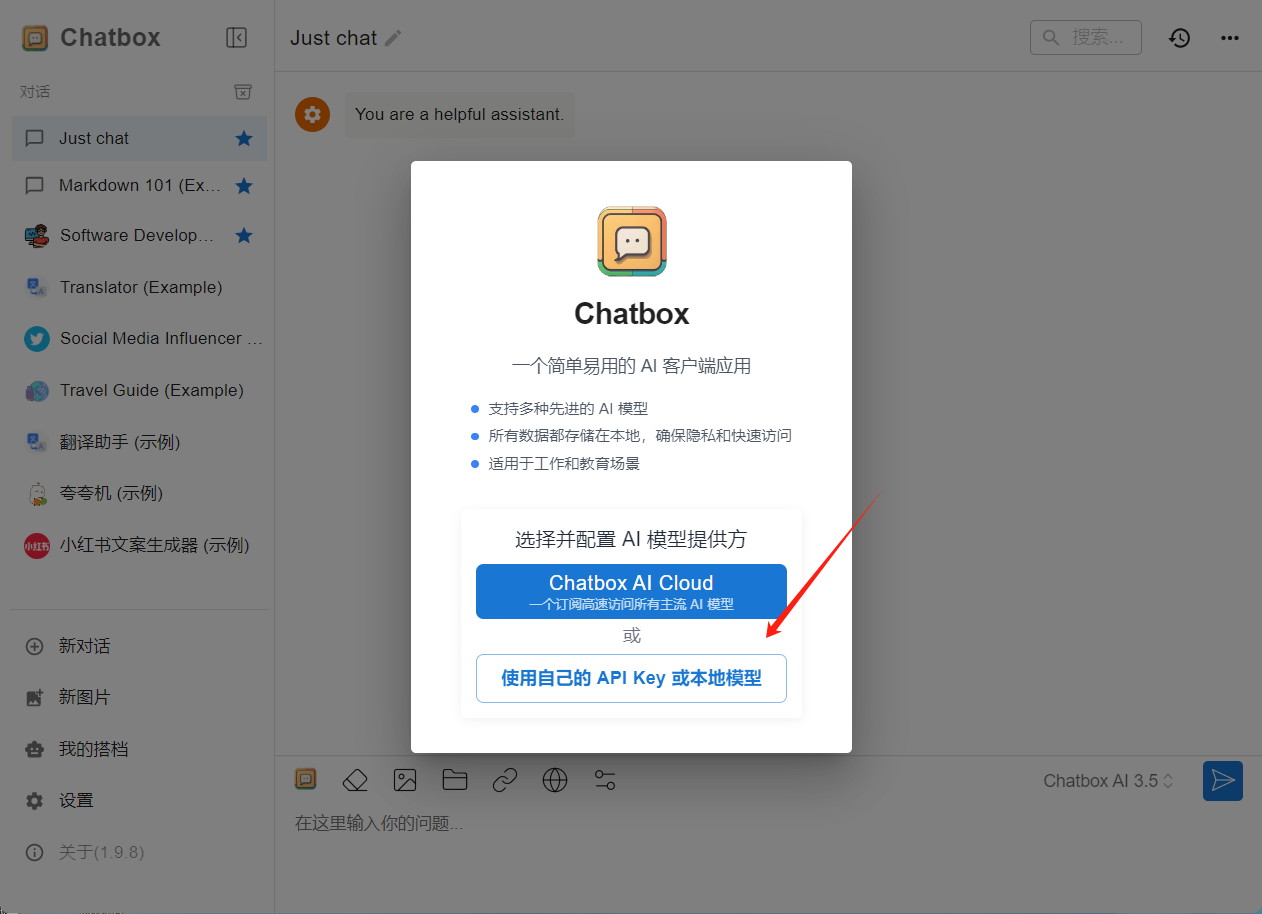Click the archive/clear conversations icon beside 对话
This screenshot has width=1262, height=914.
tap(243, 92)
